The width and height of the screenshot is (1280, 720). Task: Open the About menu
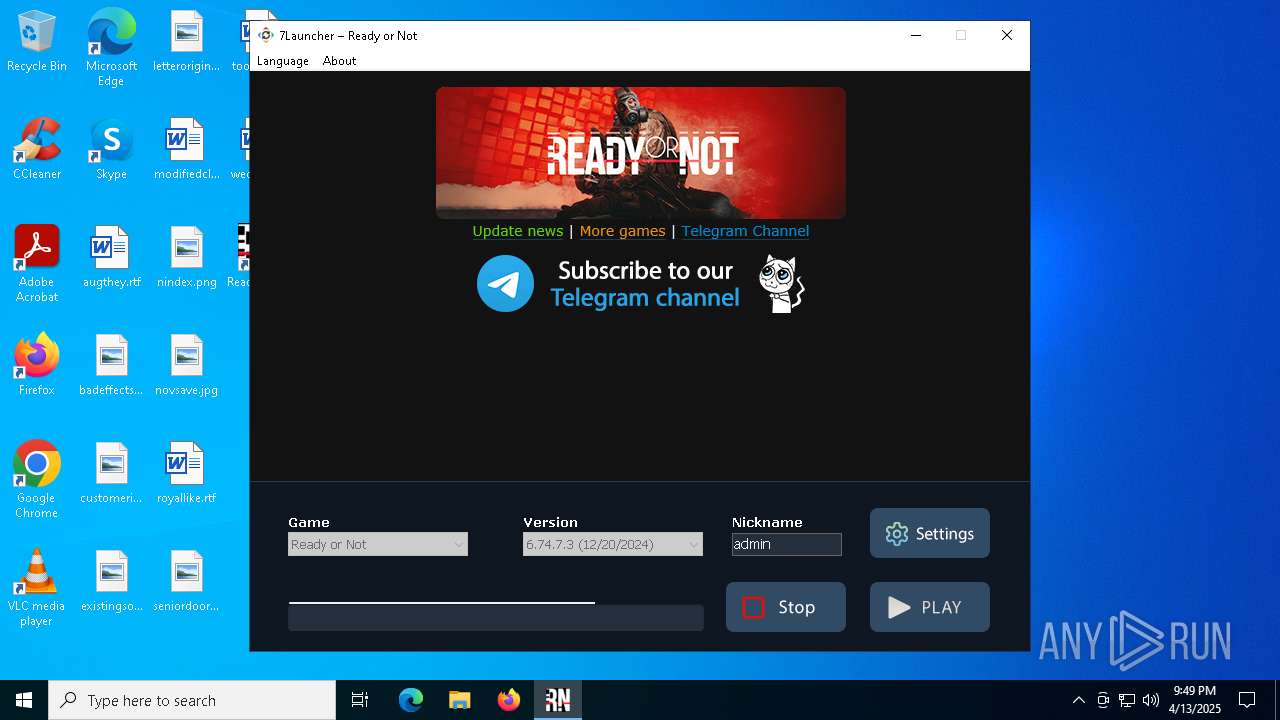[339, 61]
